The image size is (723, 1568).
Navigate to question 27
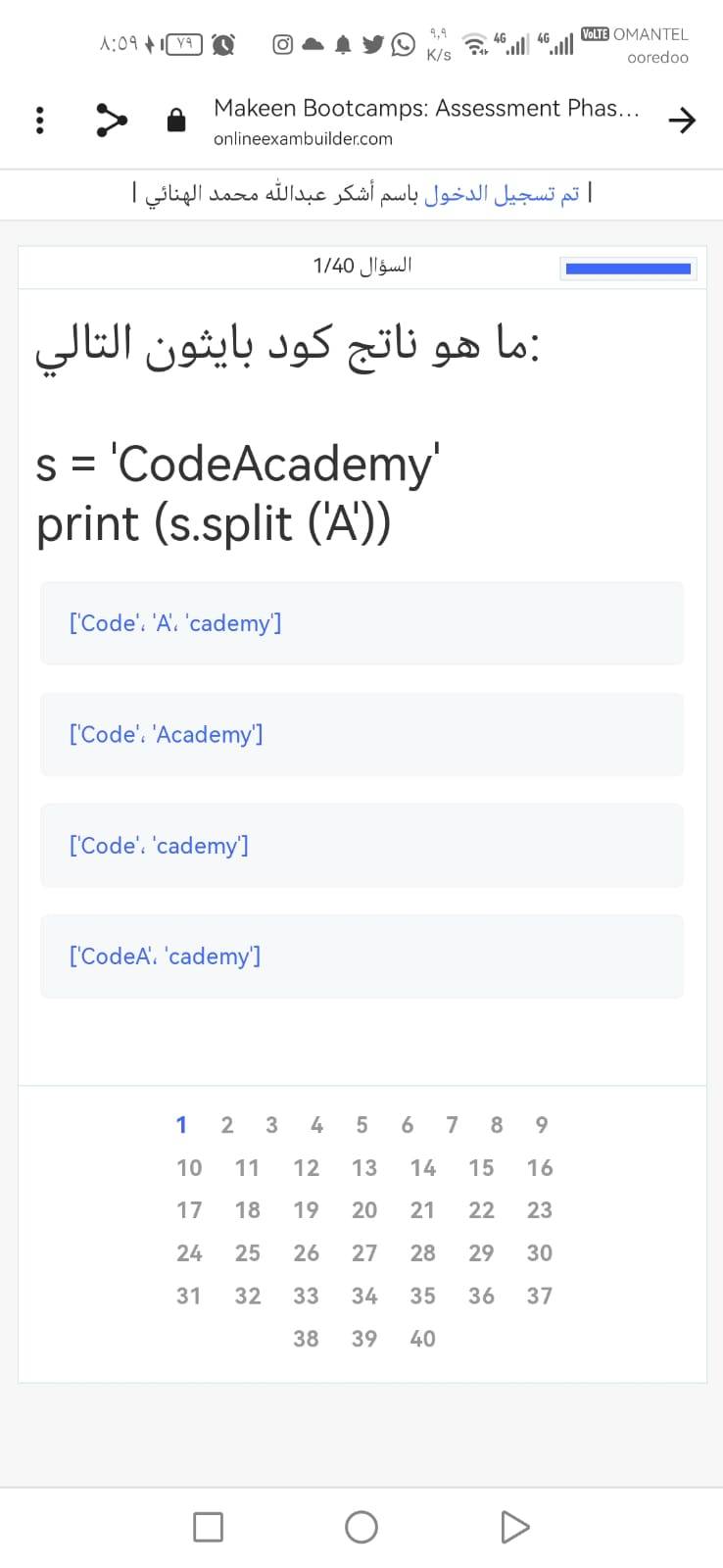pyautogui.click(x=364, y=1252)
